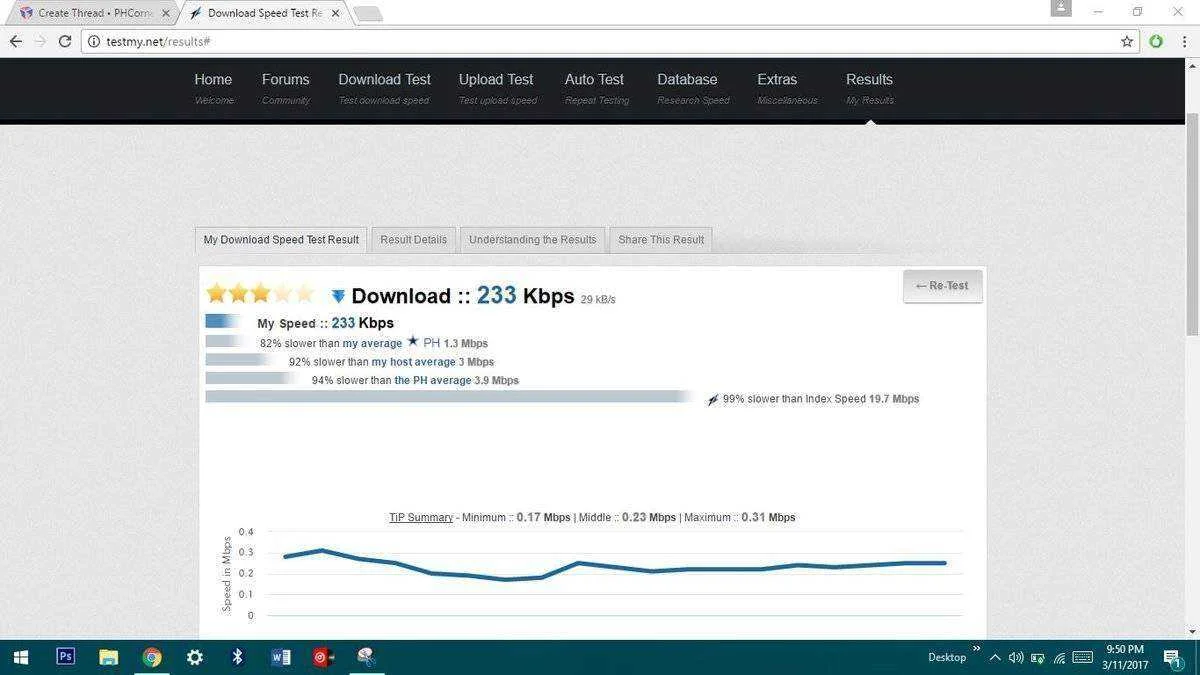Image resolution: width=1200 pixels, height=675 pixels.
Task: Open Word from the taskbar
Action: 281,657
